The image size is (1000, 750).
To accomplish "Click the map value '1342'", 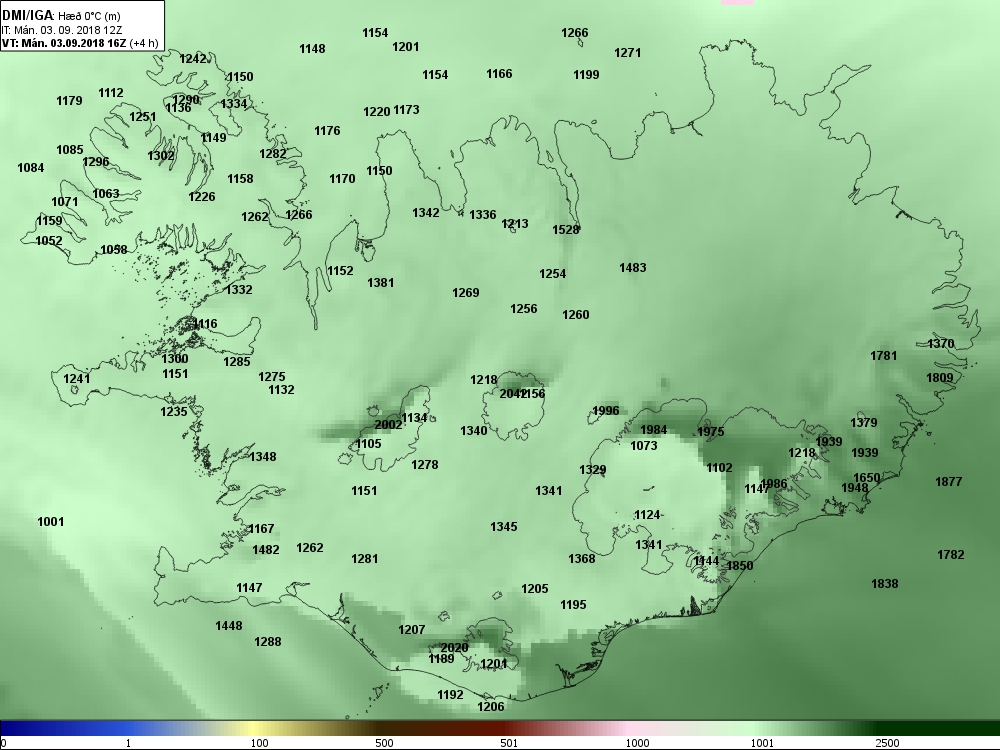I will click(425, 212).
